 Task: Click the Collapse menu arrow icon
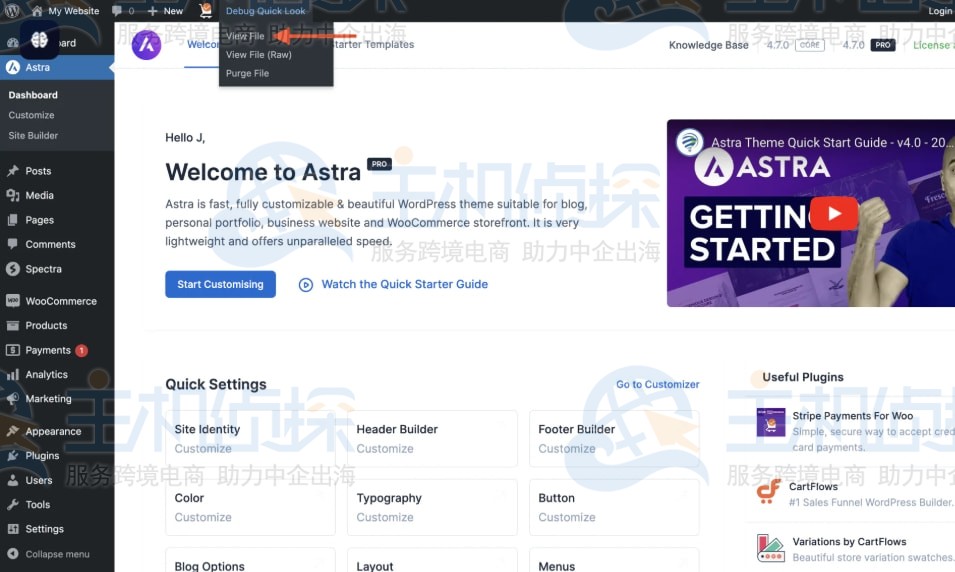[x=13, y=554]
